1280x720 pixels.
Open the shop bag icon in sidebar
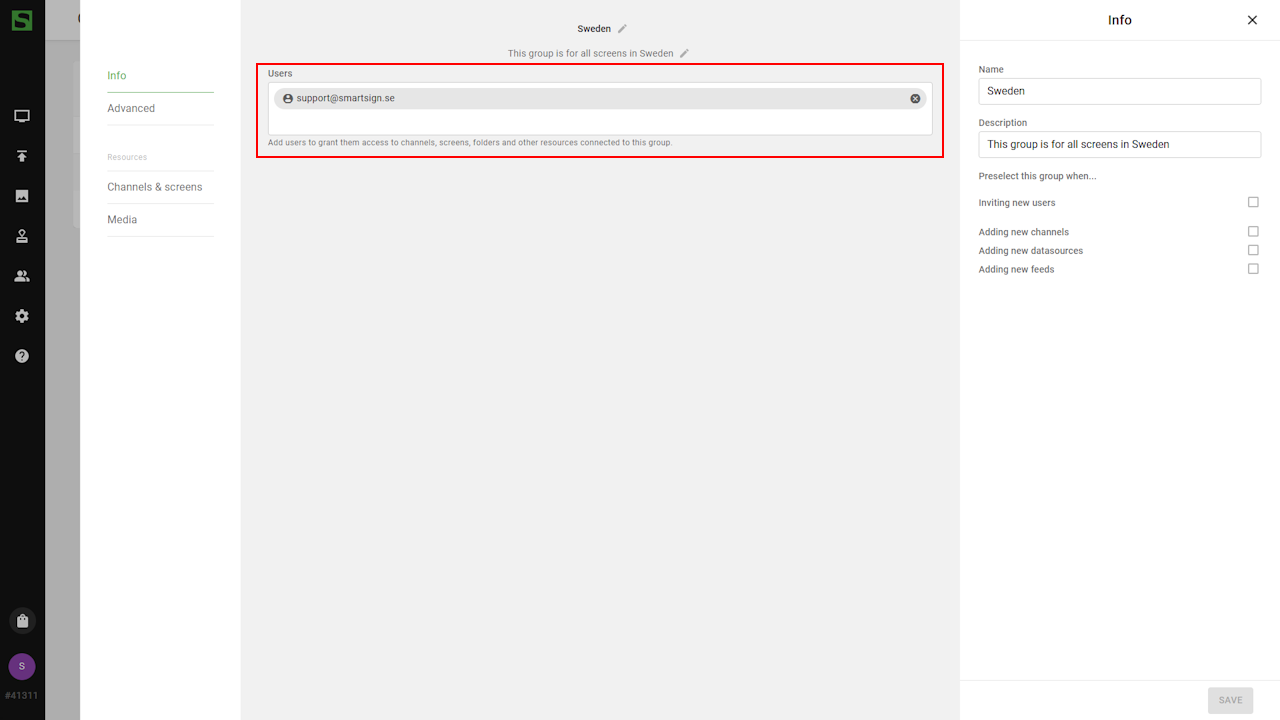click(x=22, y=620)
